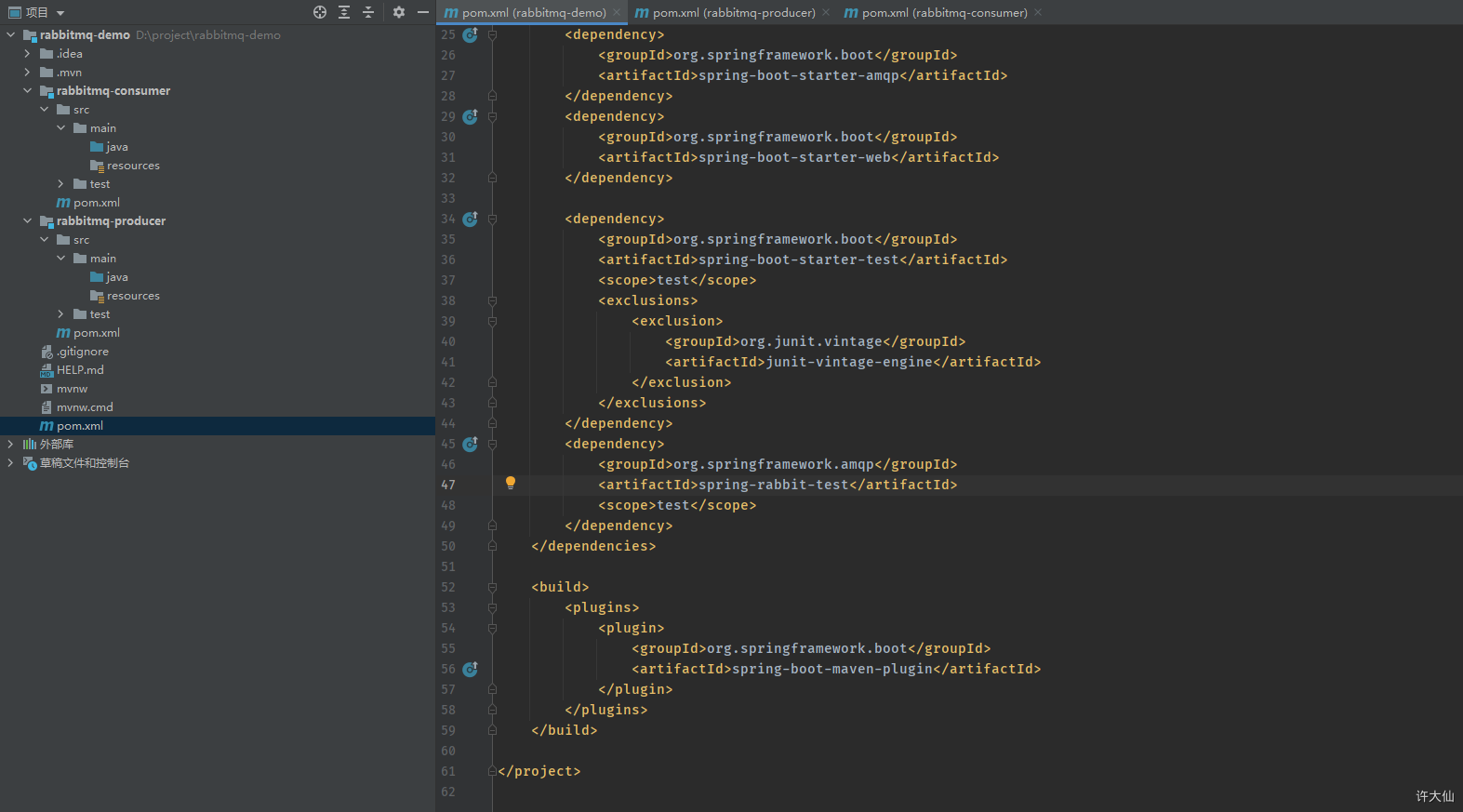Click the gutter dependency icon on line 34
The height and width of the screenshot is (812, 1463).
(471, 219)
